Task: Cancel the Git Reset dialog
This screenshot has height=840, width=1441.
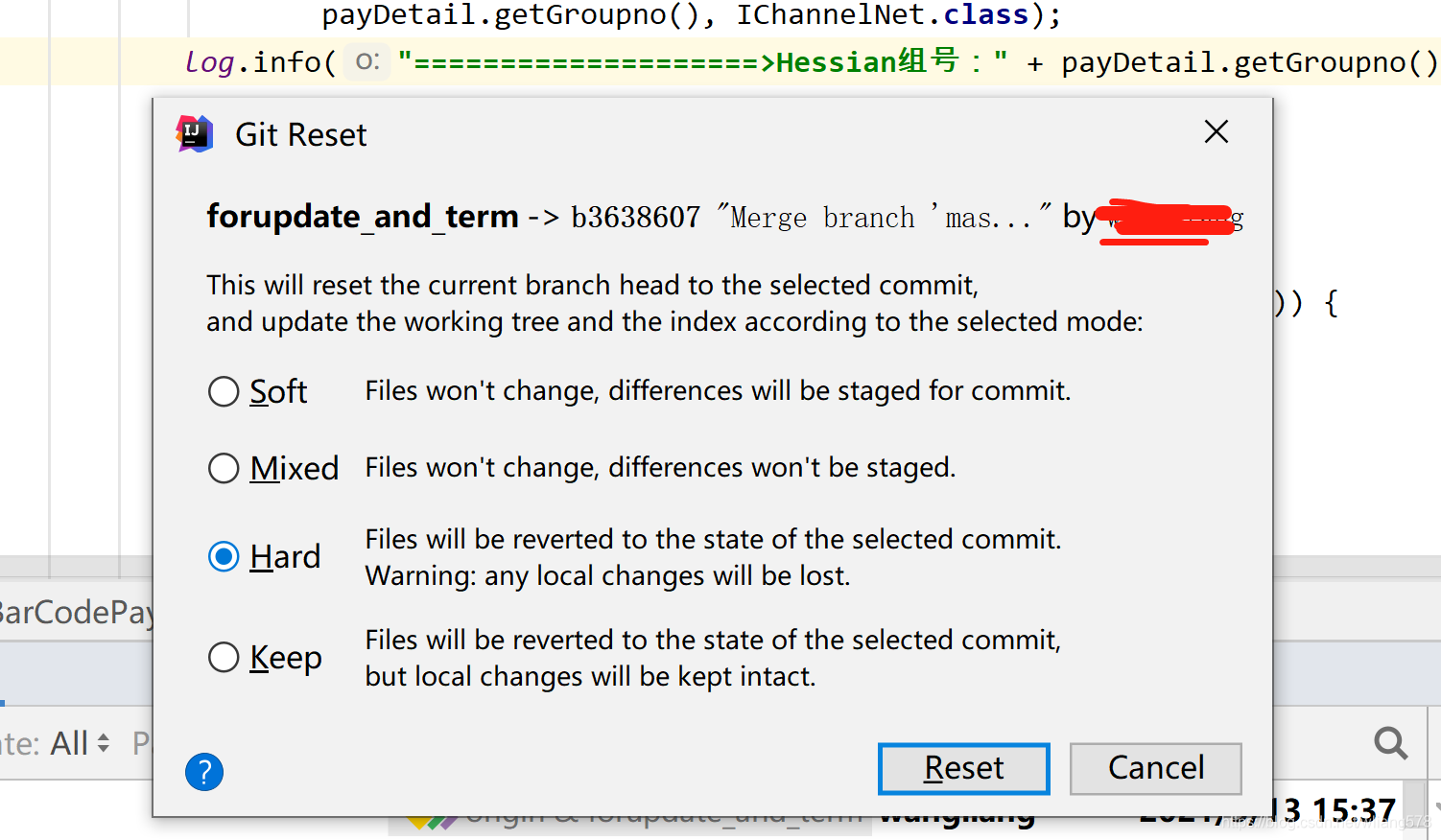Action: [x=1156, y=768]
